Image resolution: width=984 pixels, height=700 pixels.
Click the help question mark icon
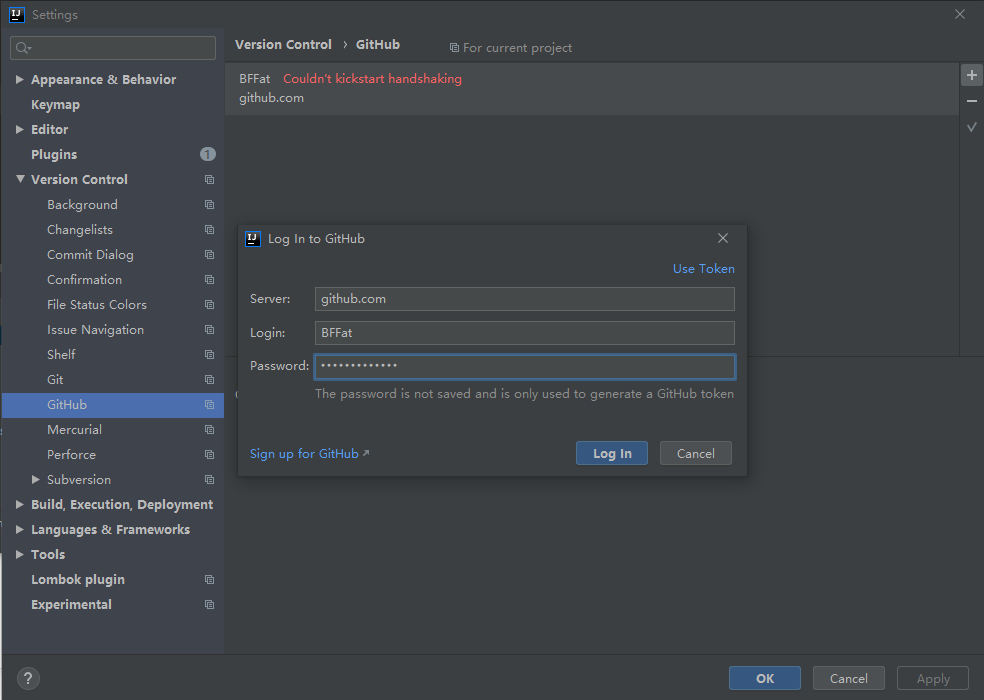pos(28,678)
